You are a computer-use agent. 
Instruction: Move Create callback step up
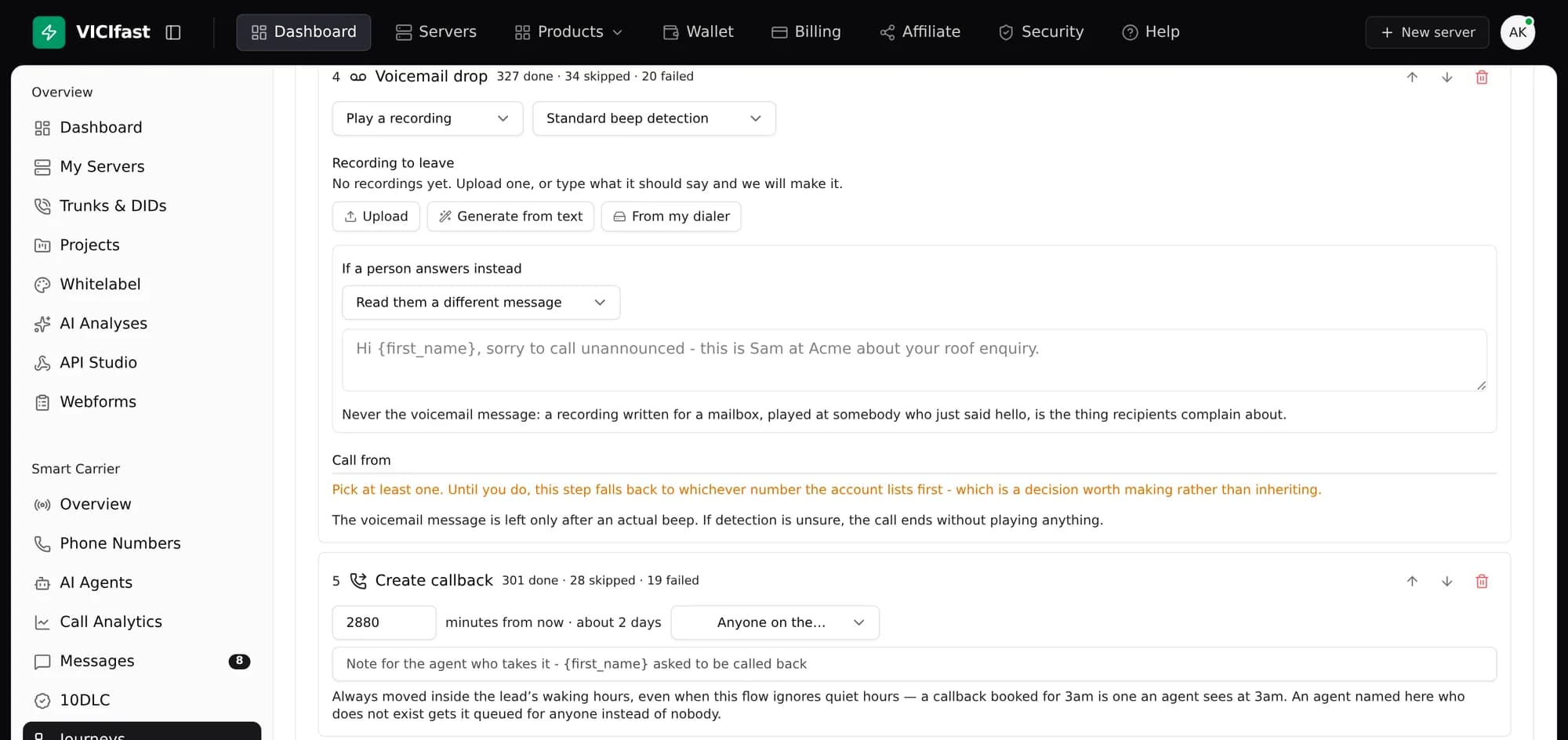coord(1412,581)
